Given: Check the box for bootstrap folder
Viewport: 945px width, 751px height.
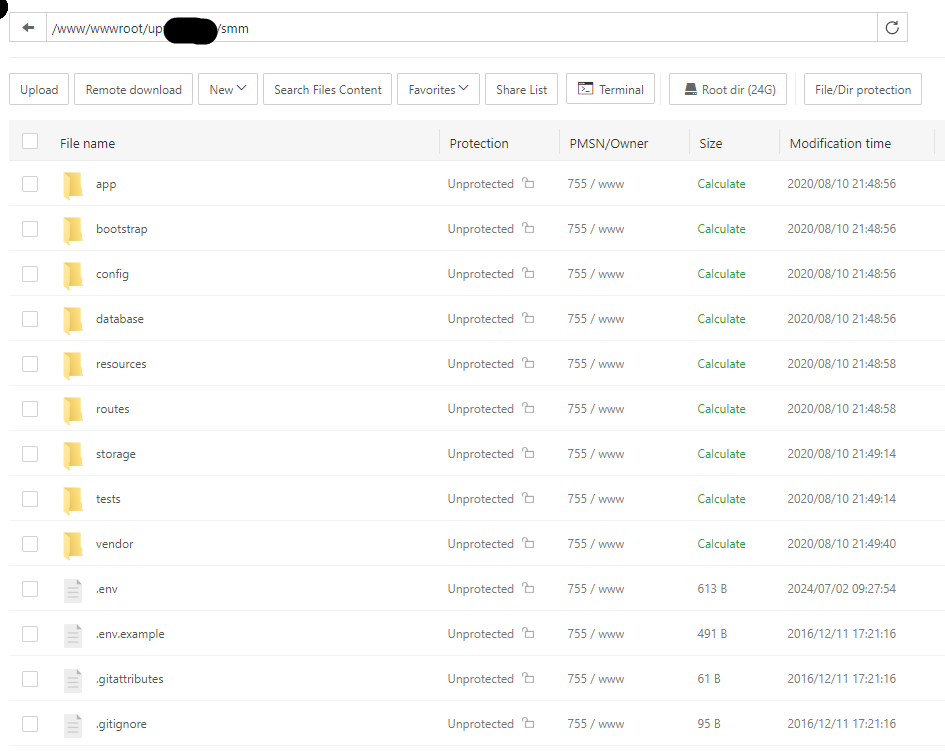Looking at the screenshot, I should 30,229.
